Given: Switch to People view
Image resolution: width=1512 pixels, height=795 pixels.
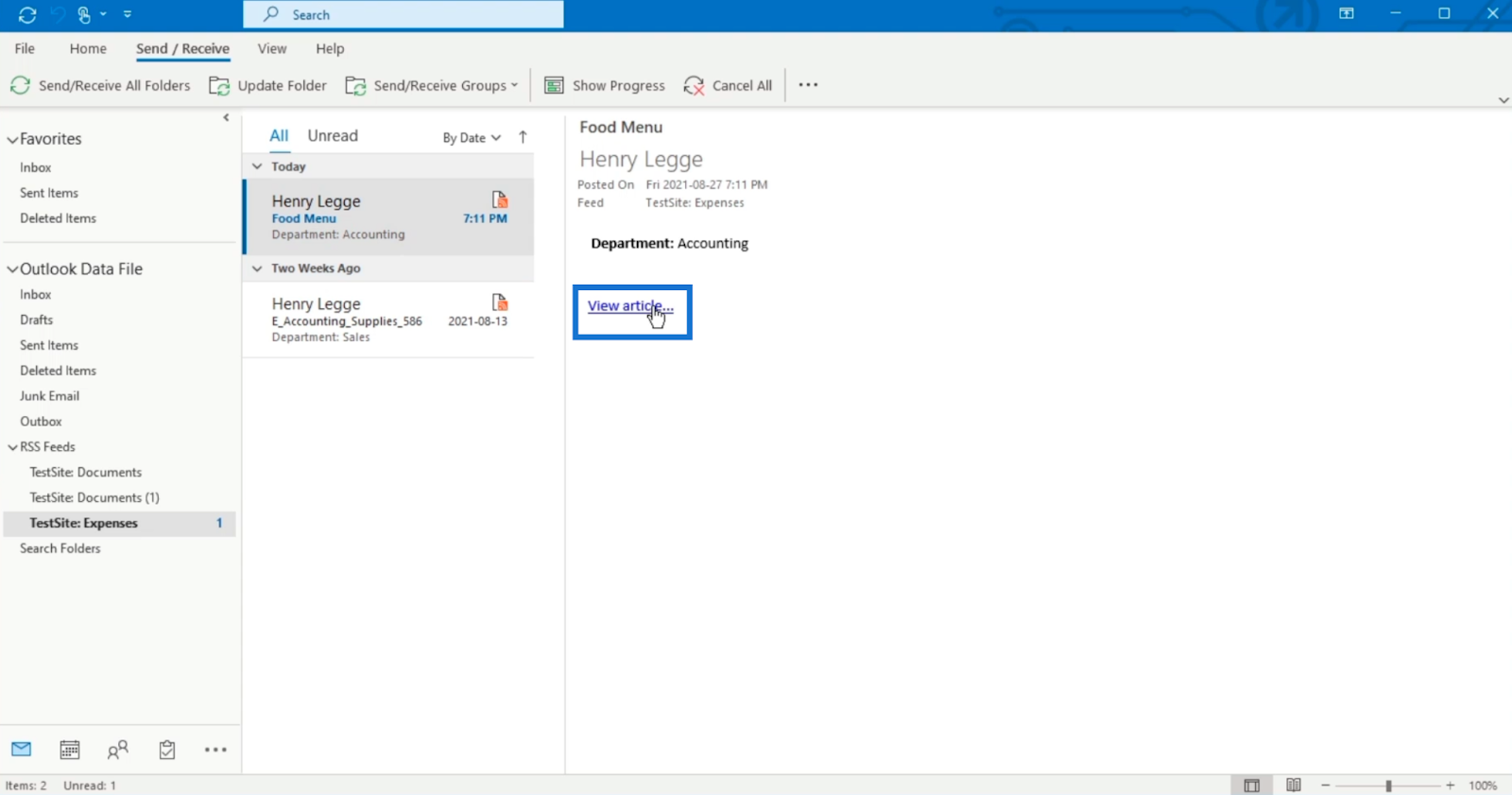Looking at the screenshot, I should point(118,750).
